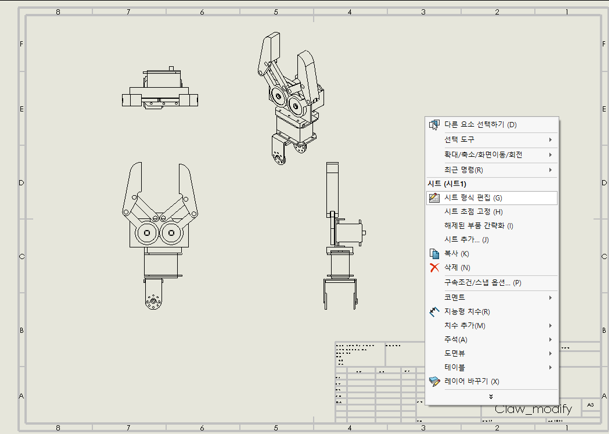Screen dimensions: 609x434
Task: Select 시트 초점 고정 (H)
Action: pyautogui.click(x=492, y=212)
